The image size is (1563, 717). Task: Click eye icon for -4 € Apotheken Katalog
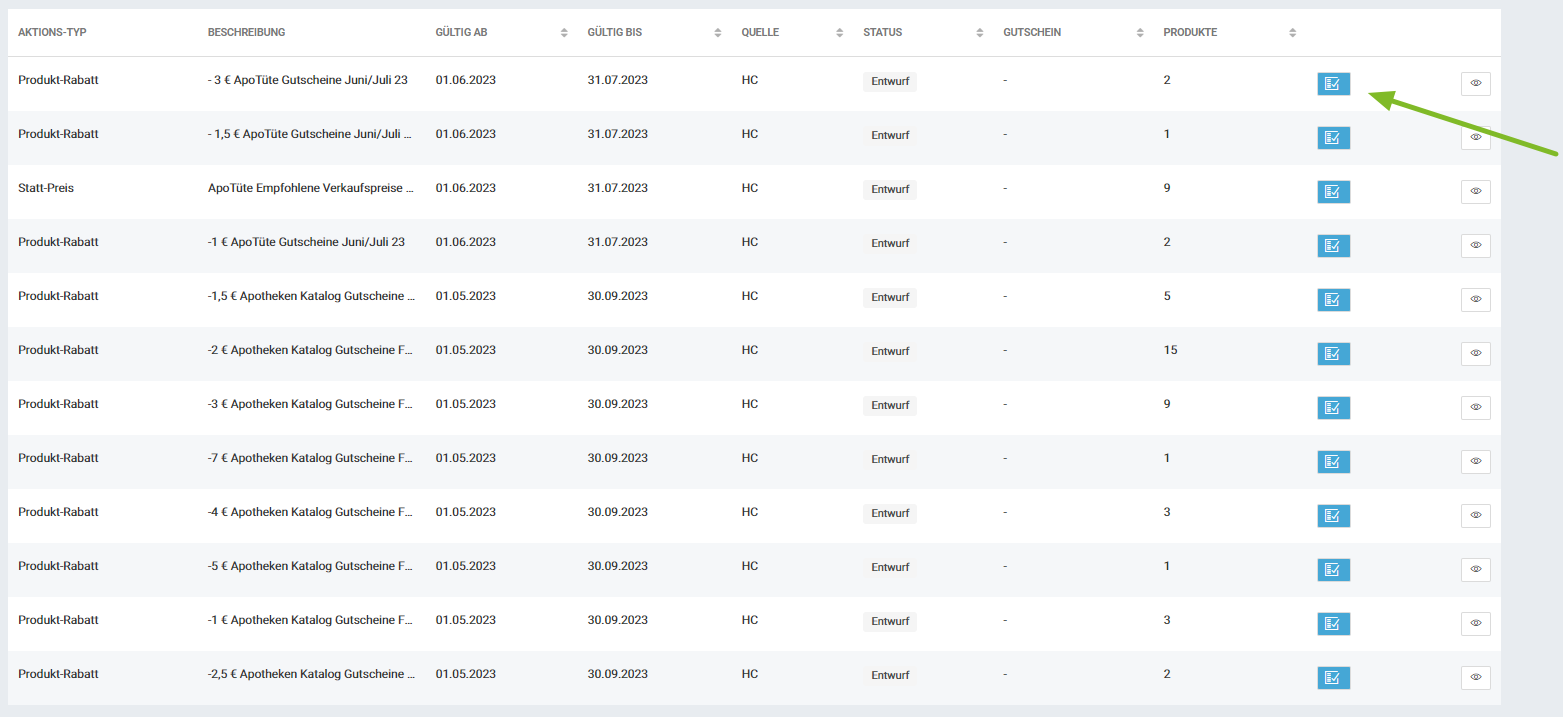click(1475, 516)
